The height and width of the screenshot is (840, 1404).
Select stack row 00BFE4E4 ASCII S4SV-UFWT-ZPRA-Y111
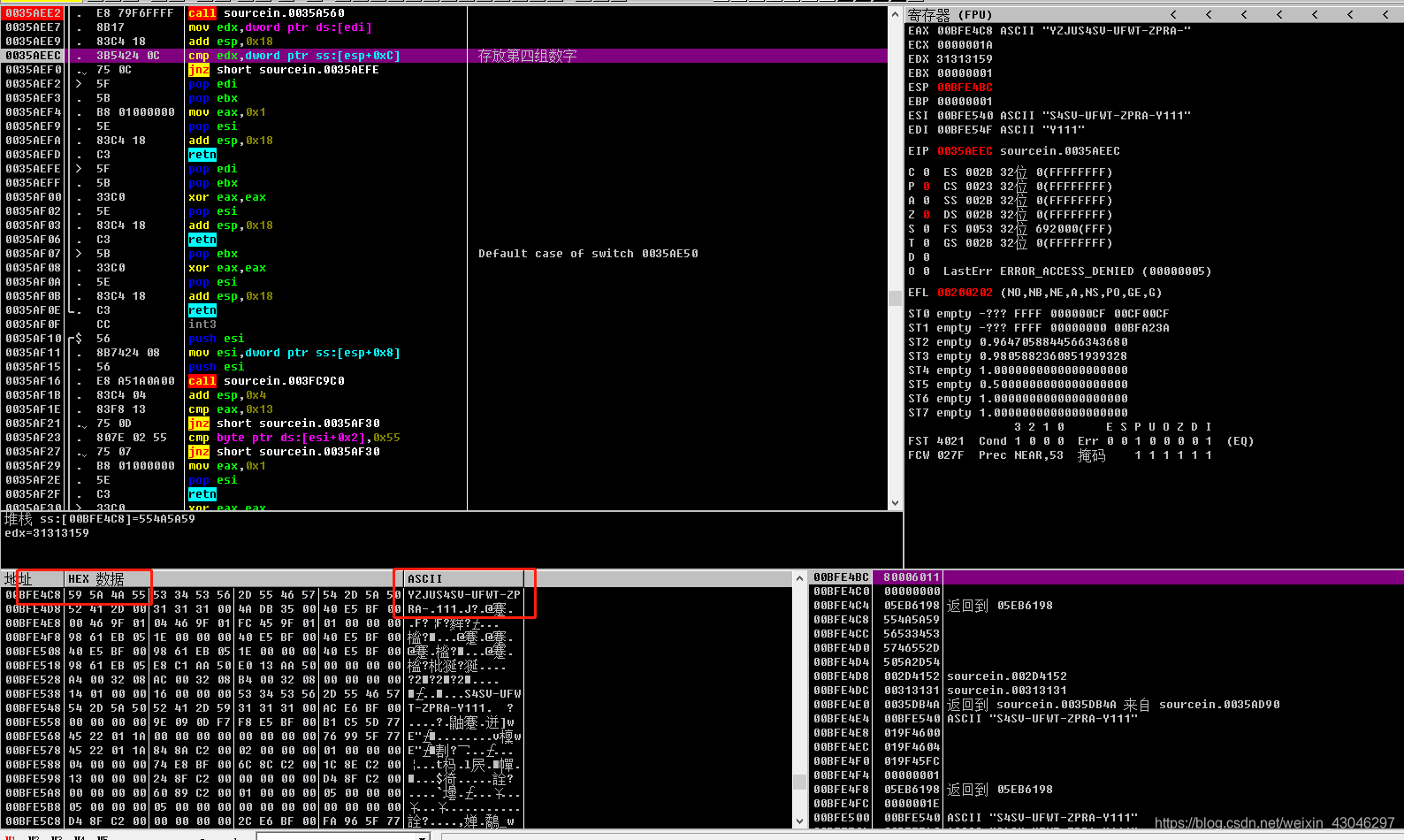[x=1107, y=719]
